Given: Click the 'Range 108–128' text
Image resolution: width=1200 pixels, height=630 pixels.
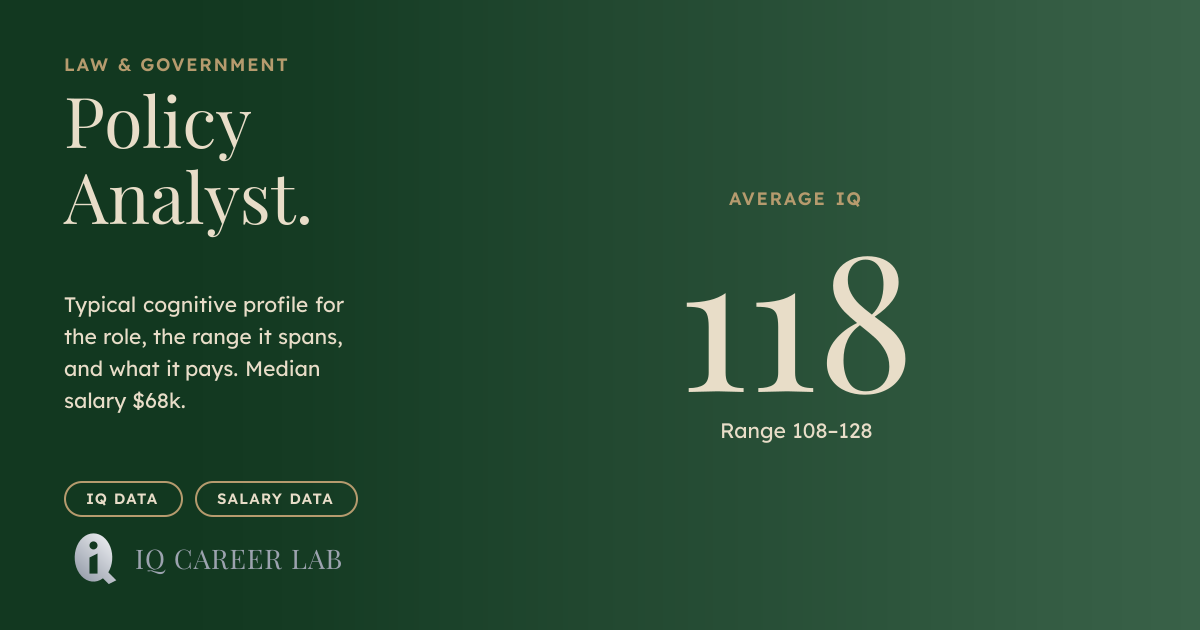Looking at the screenshot, I should click(796, 431).
